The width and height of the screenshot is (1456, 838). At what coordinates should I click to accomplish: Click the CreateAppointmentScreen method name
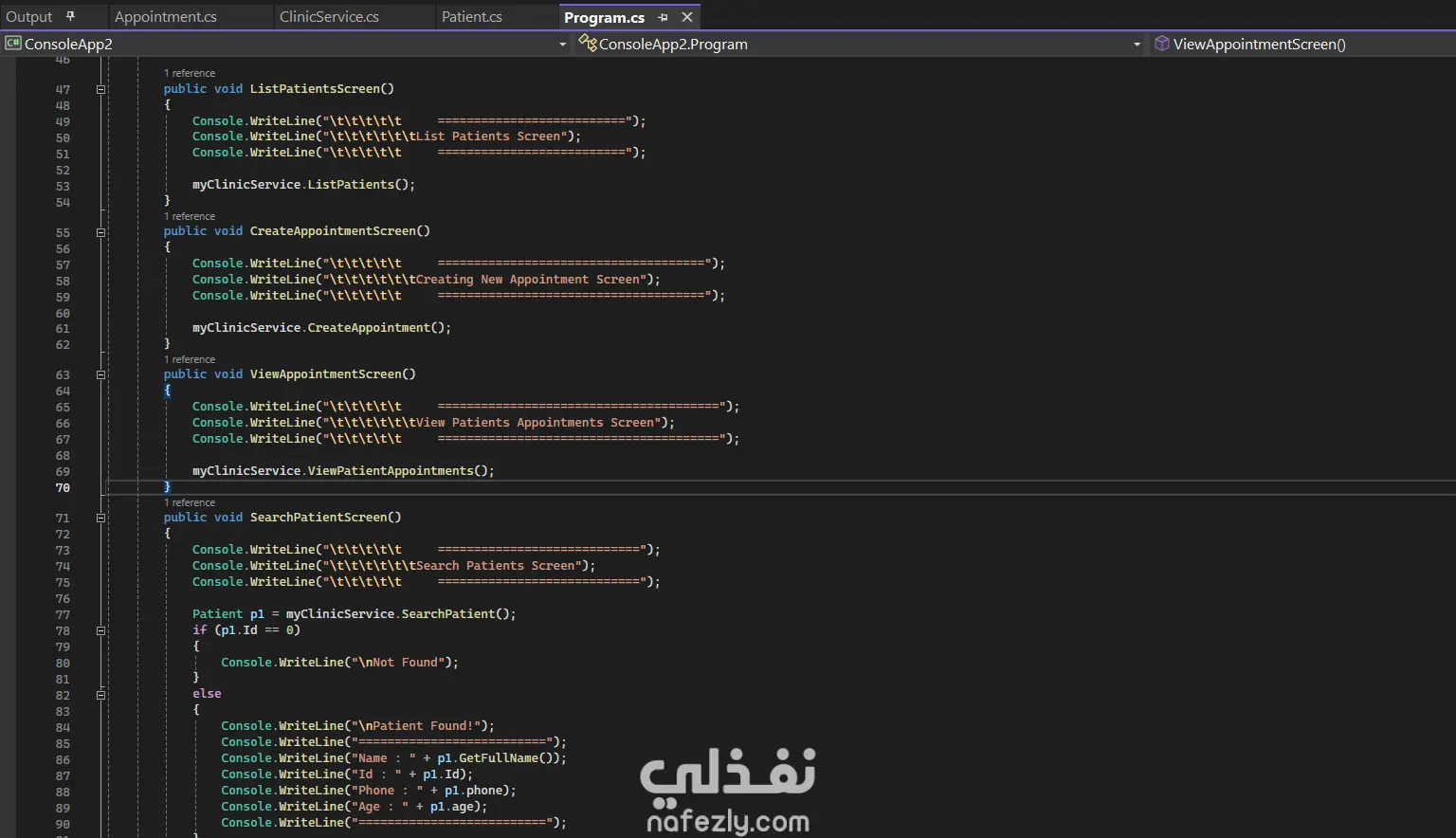[x=333, y=231]
